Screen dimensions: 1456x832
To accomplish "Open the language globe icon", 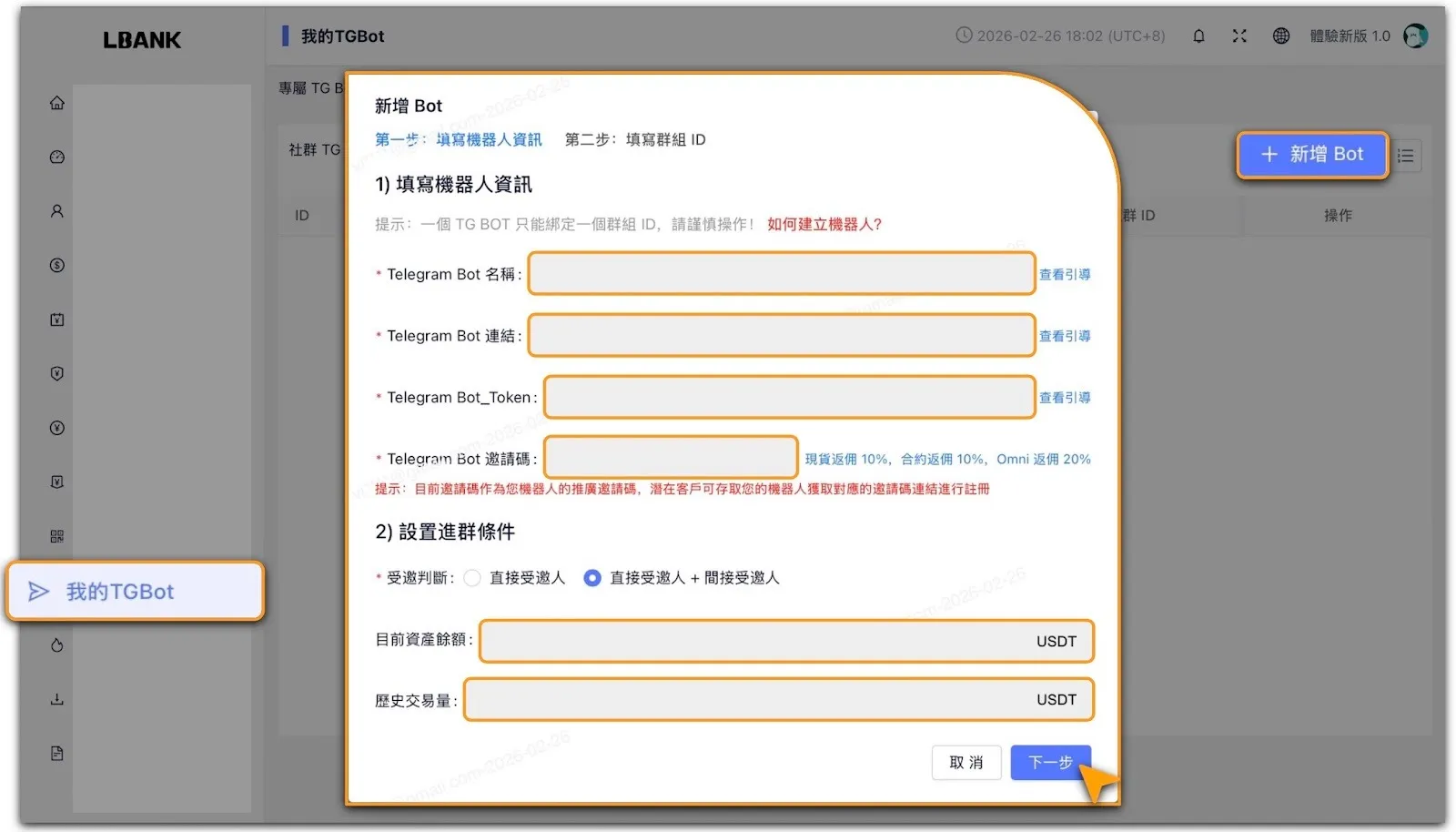I will point(1281,36).
